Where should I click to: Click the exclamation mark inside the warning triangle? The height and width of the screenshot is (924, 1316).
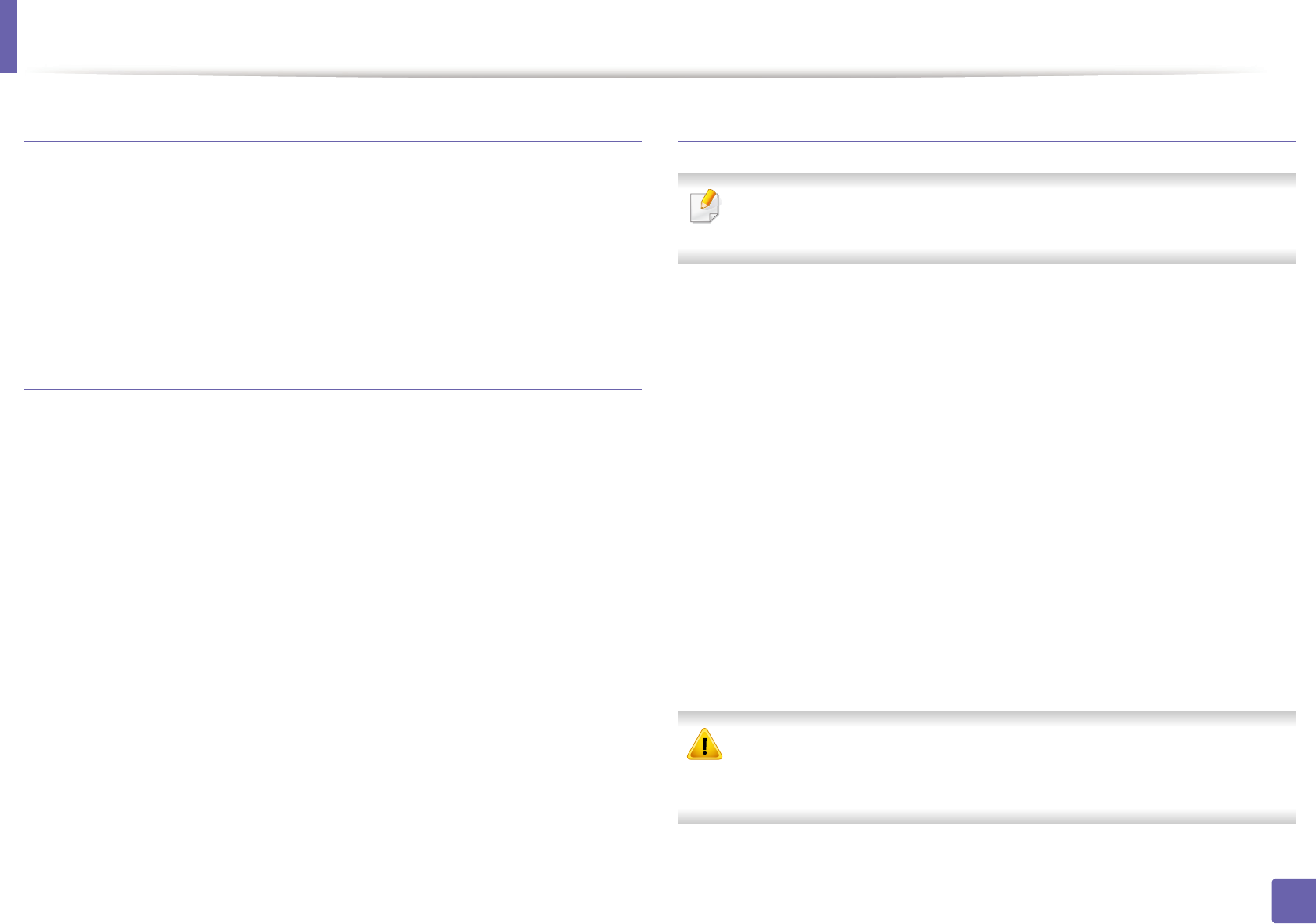[704, 746]
